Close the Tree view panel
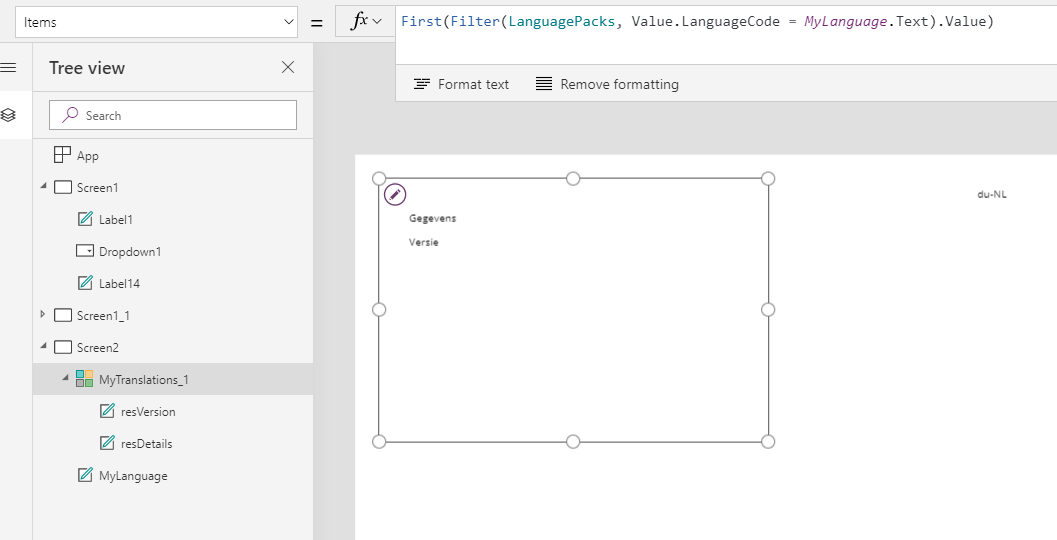The width and height of the screenshot is (1057, 540). pos(288,67)
